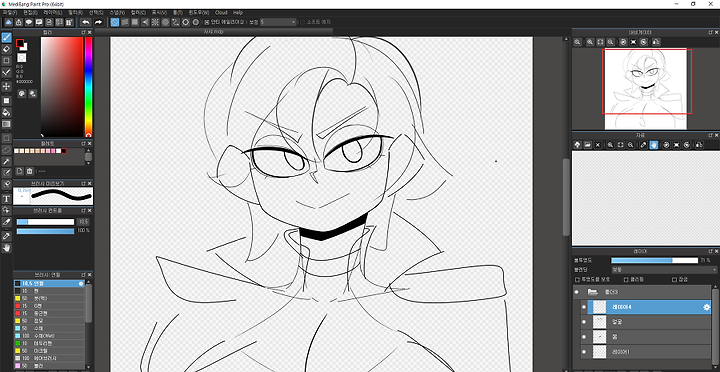Click the brush size slider

pos(45,222)
